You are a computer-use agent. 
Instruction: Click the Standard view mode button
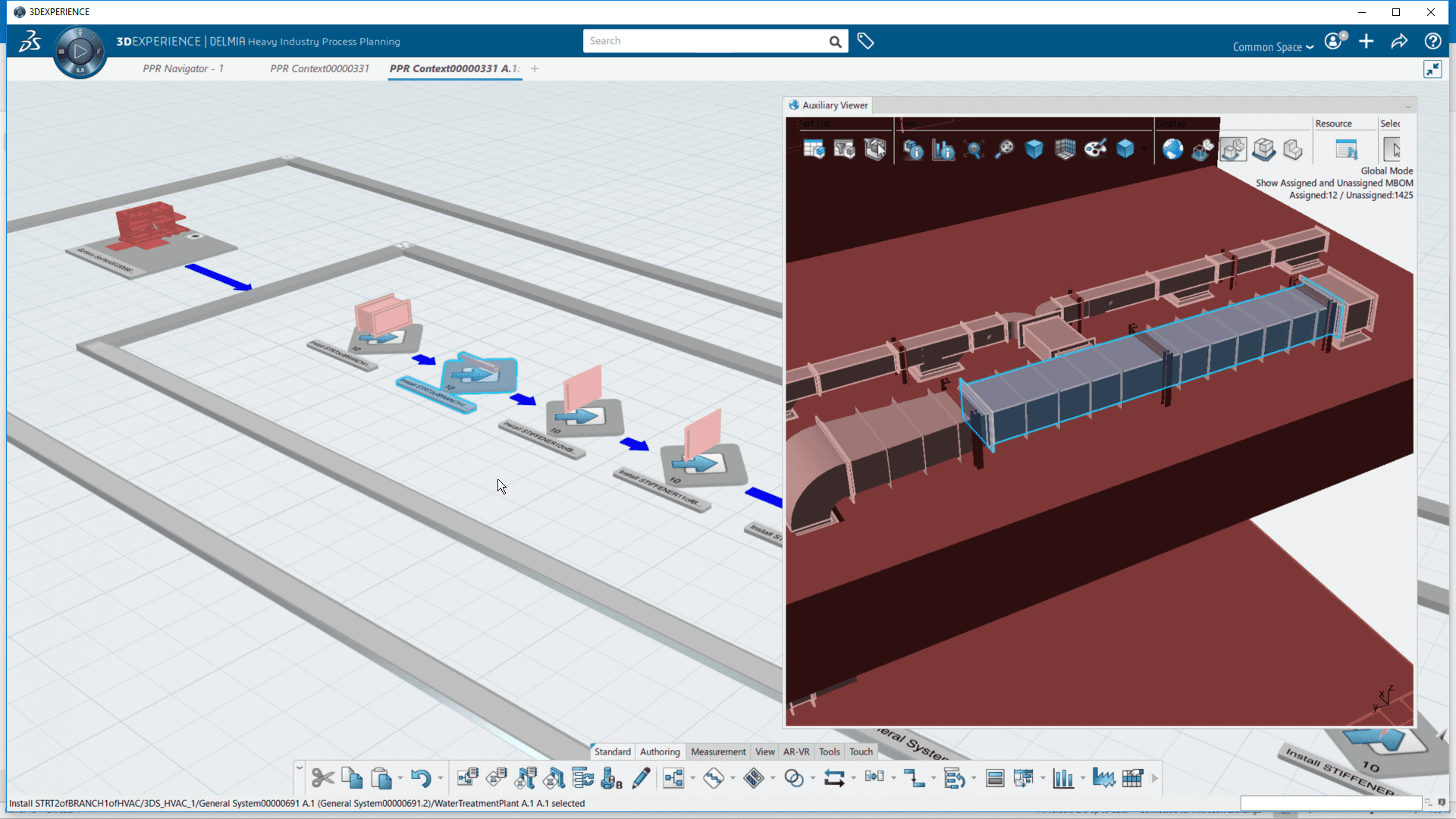point(612,751)
